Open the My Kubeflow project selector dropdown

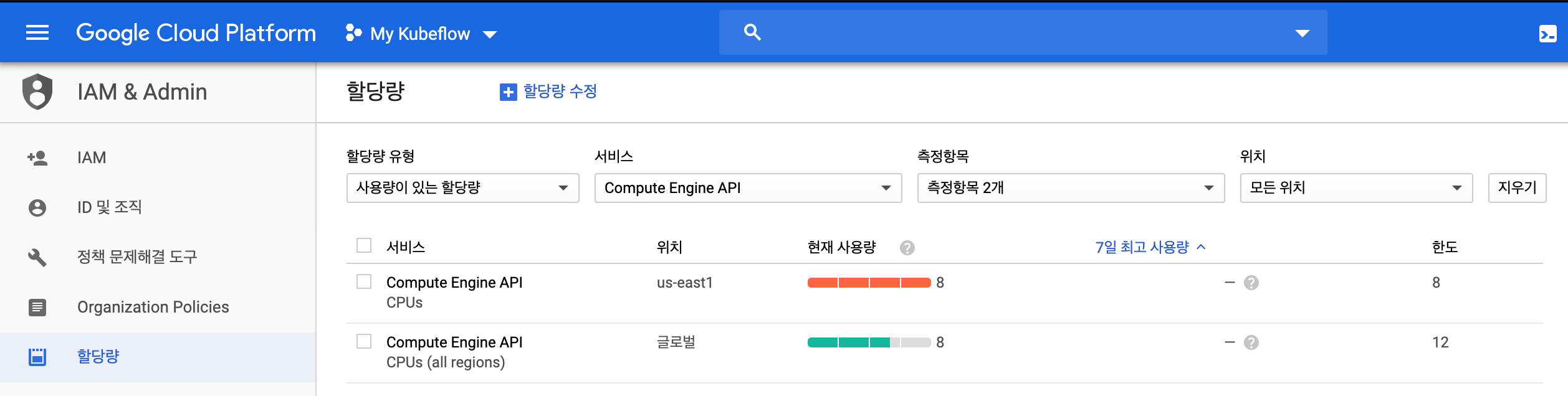(421, 34)
